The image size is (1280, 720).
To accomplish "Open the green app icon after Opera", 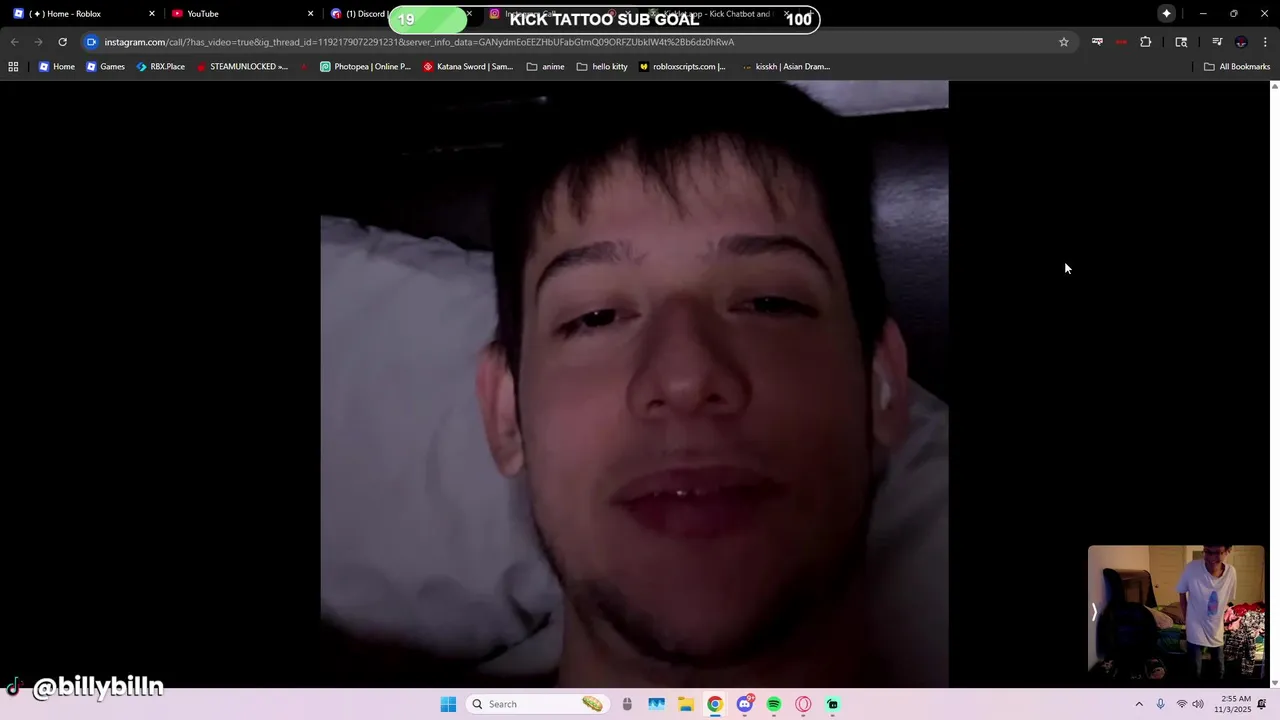I will 833,704.
